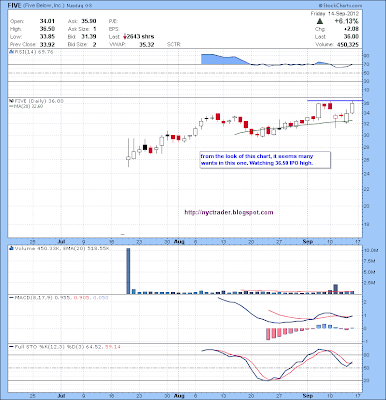Click the red down-arrow beside 2643 shrs
Viewport: 386px width, 400px height.
pyautogui.click(x=125, y=37)
